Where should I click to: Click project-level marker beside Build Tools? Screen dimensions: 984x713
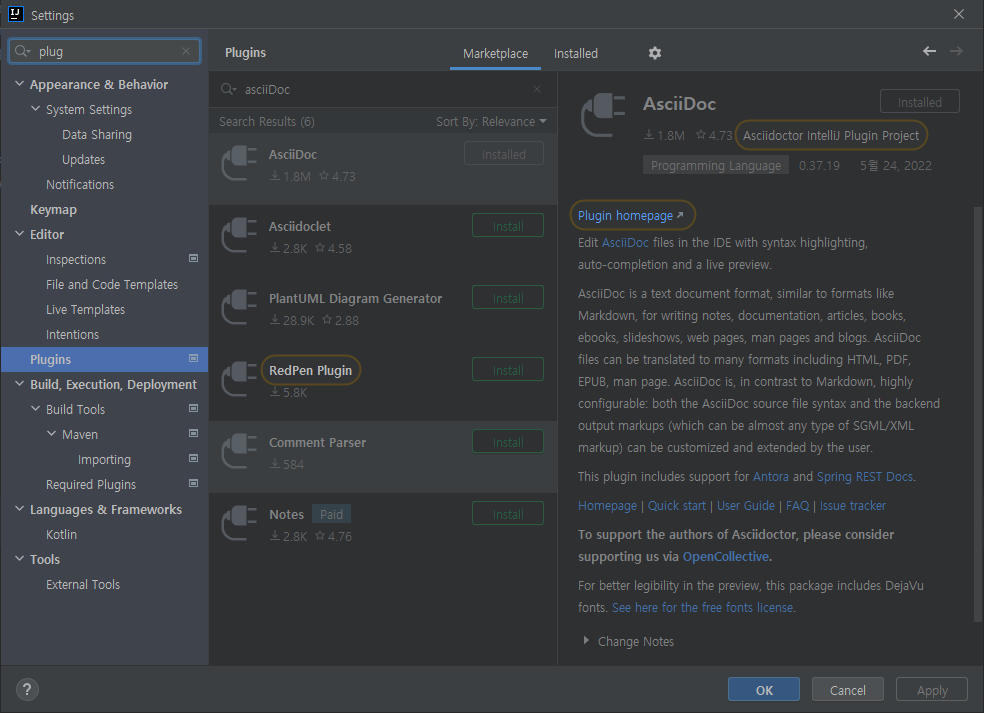point(193,409)
